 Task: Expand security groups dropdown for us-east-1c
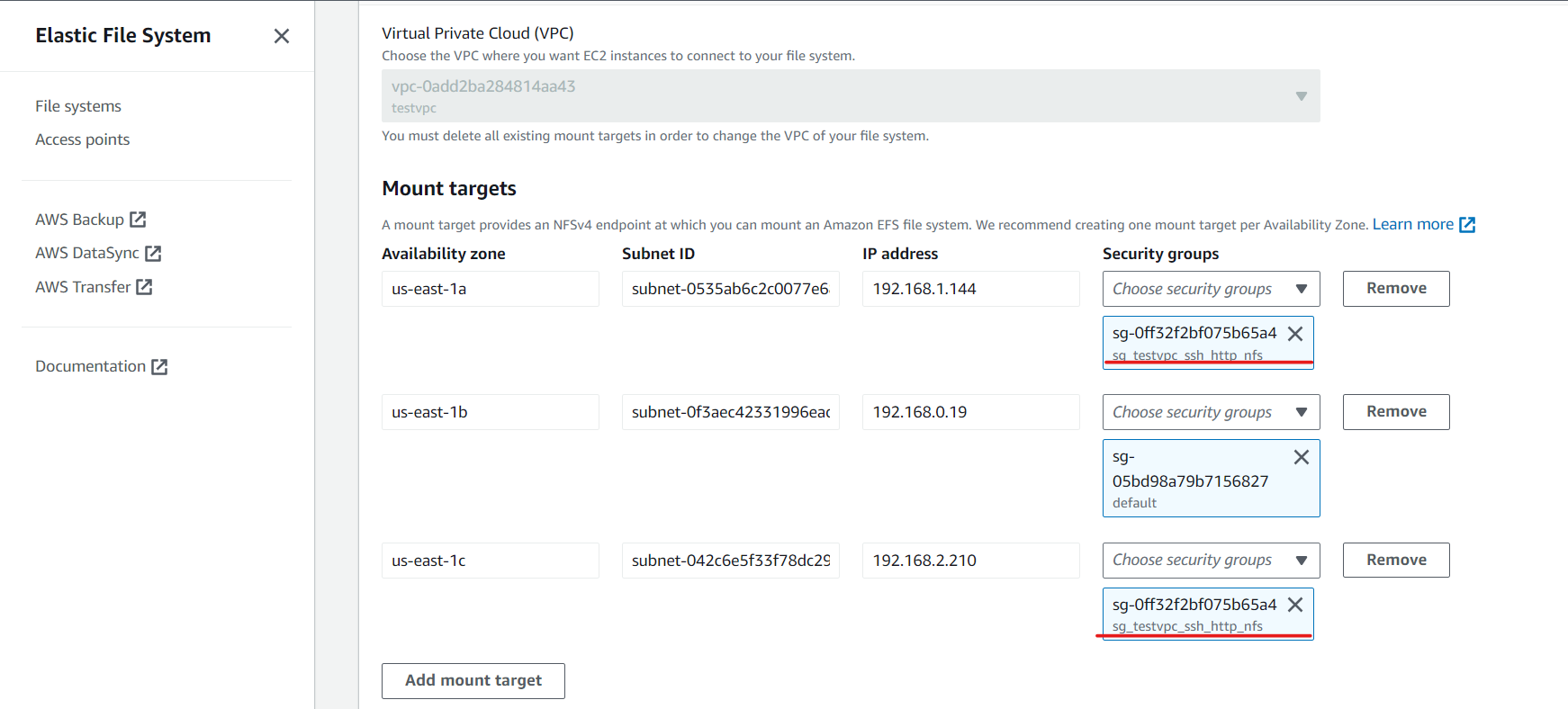coord(1211,561)
